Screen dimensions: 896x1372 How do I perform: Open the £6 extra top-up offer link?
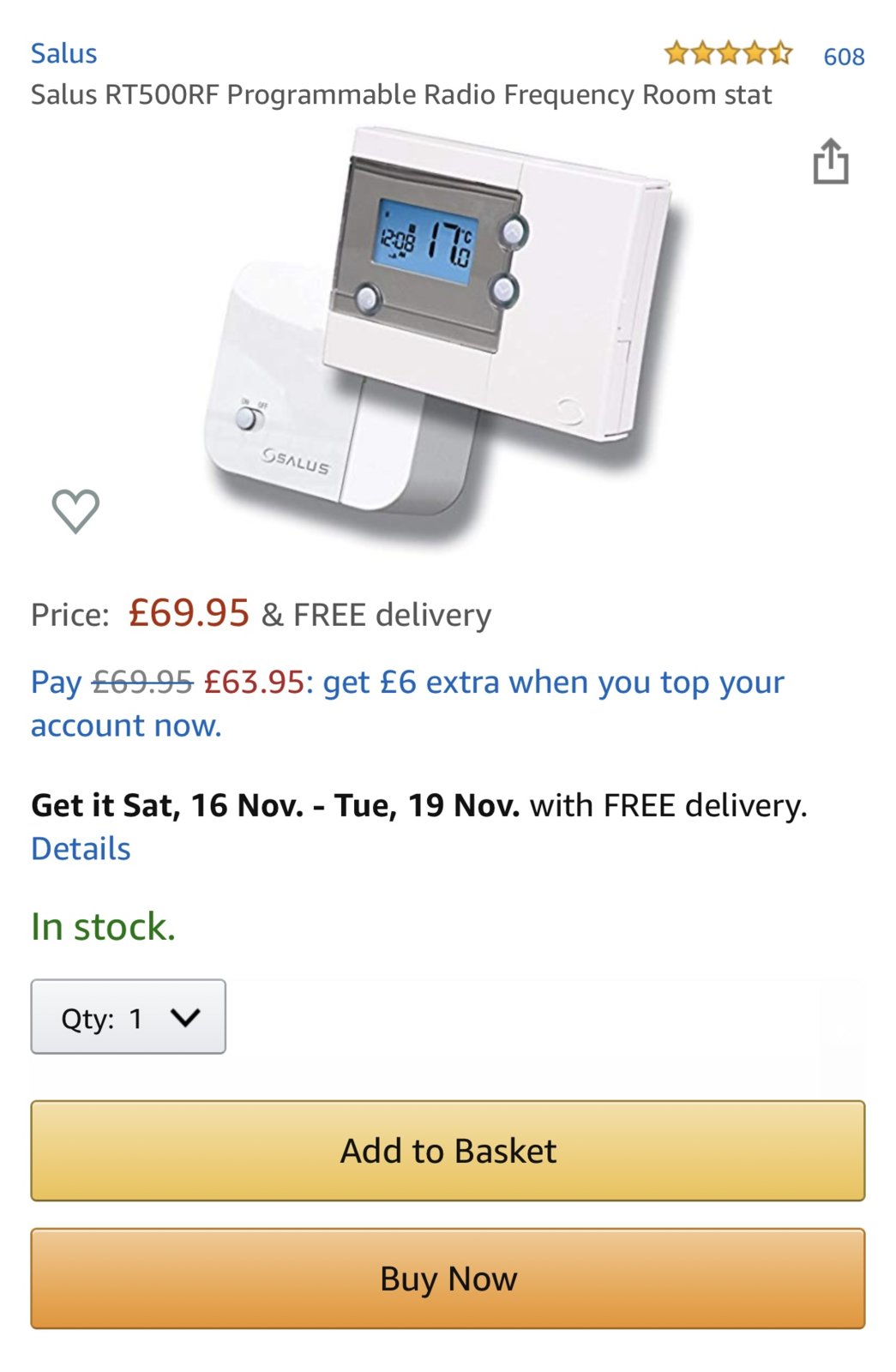tap(553, 683)
